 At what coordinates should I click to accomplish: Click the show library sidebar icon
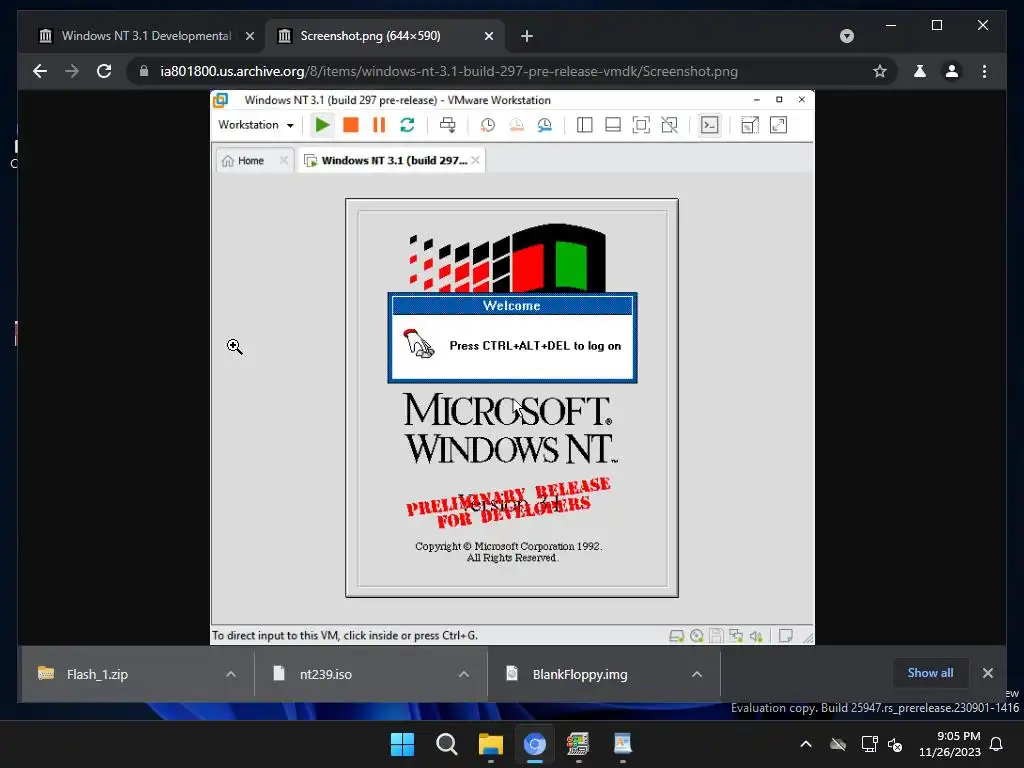(584, 125)
